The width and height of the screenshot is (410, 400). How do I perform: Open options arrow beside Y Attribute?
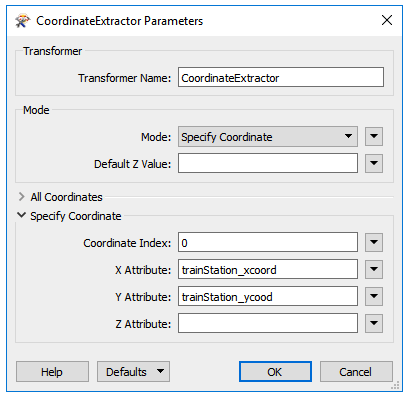point(374,296)
